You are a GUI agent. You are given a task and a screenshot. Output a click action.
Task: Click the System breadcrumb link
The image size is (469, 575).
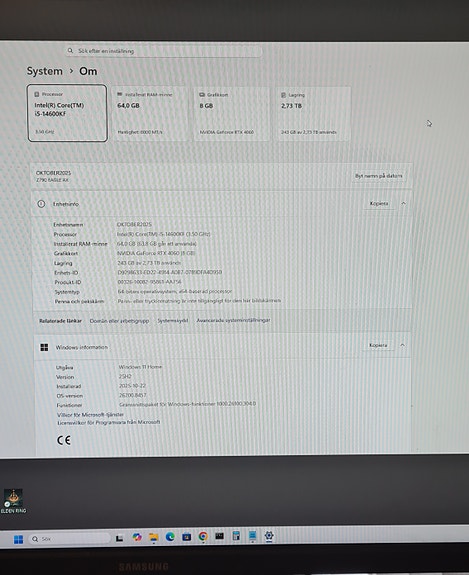pos(44,71)
